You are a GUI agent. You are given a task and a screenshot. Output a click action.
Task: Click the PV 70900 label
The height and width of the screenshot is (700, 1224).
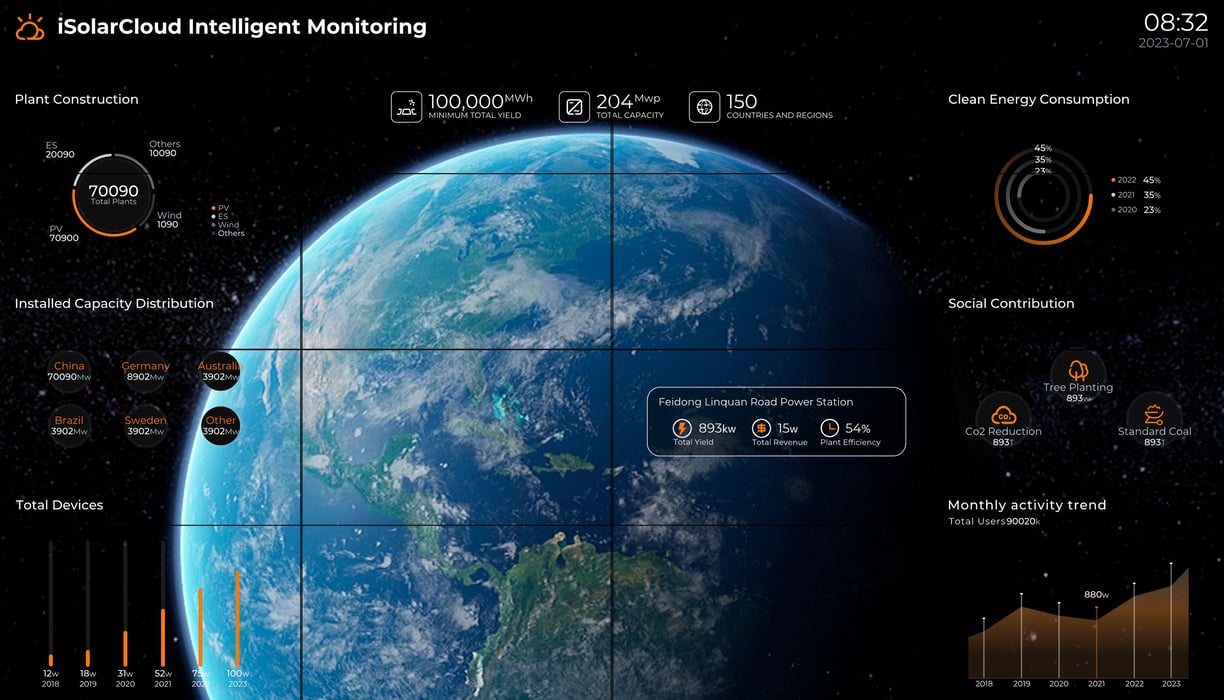tap(64, 234)
